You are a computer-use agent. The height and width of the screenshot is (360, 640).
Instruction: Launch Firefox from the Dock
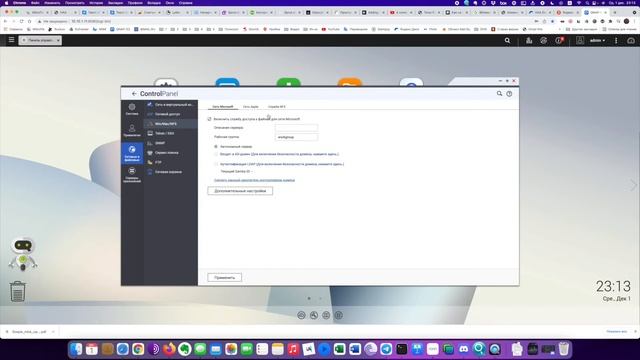tap(169, 349)
